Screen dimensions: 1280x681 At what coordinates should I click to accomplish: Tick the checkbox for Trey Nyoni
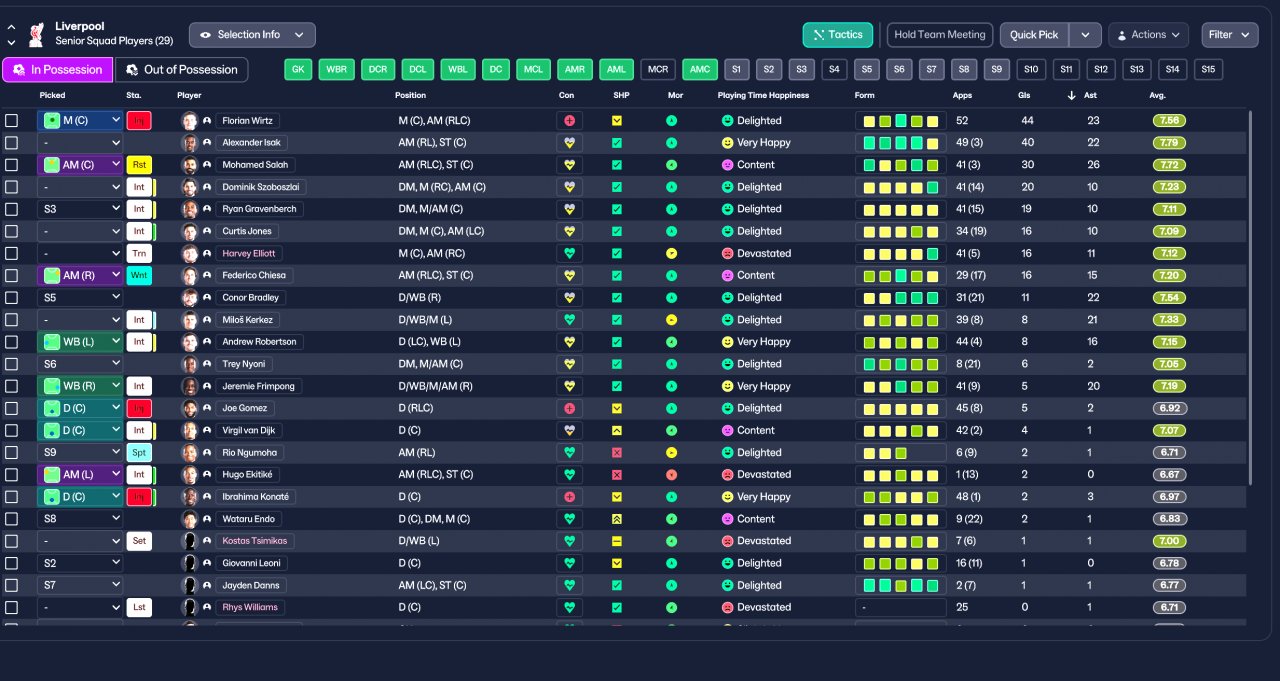pyautogui.click(x=11, y=364)
